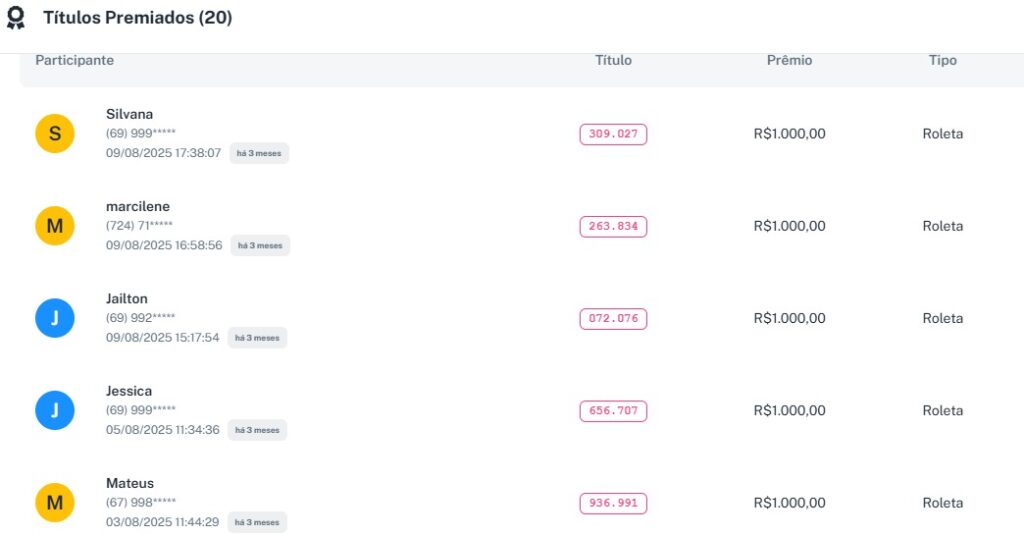This screenshot has width=1024, height=536.
Task: Open the participant name Jailton
Action: click(127, 298)
